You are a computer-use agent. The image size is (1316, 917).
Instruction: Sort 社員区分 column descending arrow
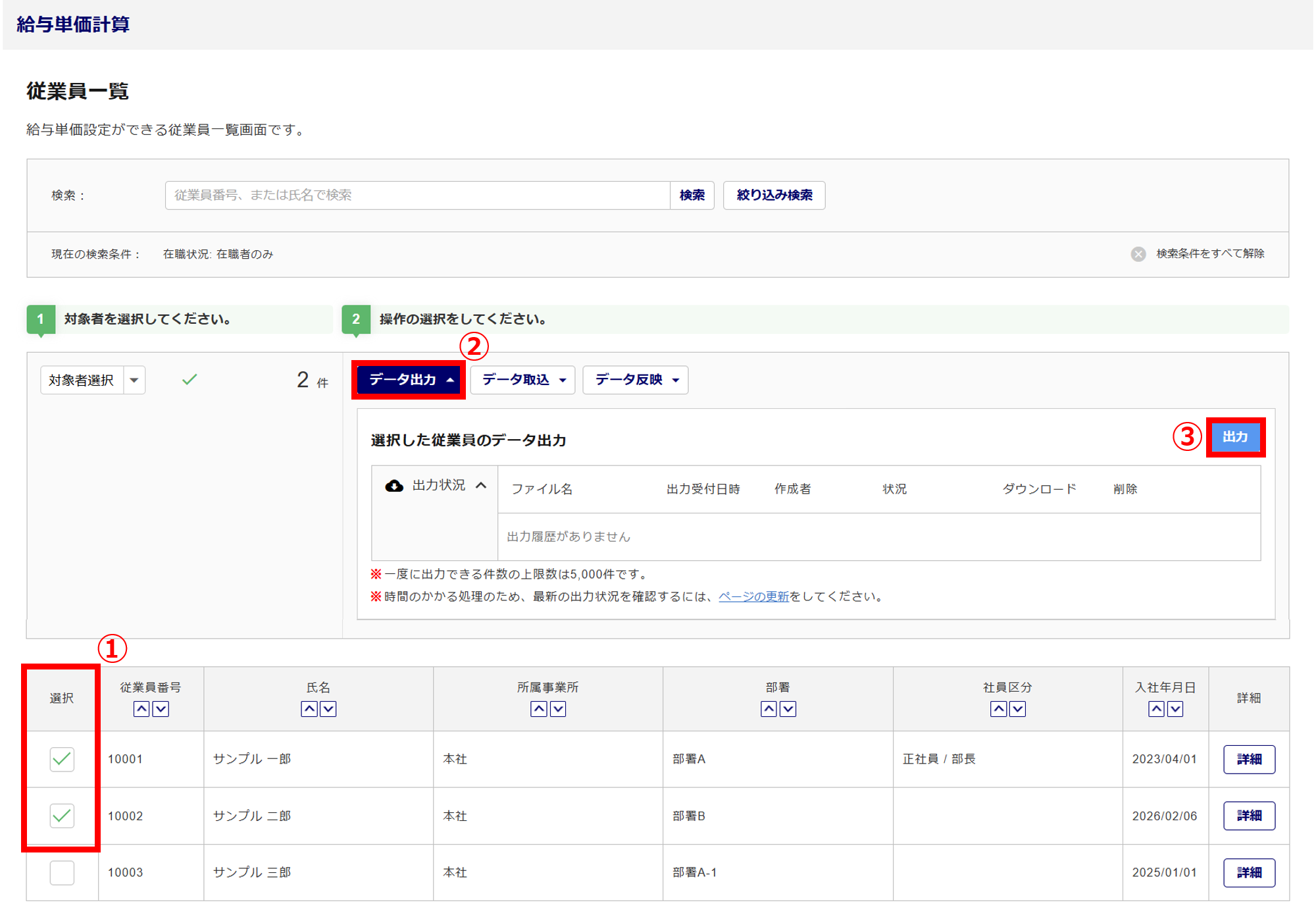pos(1017,709)
